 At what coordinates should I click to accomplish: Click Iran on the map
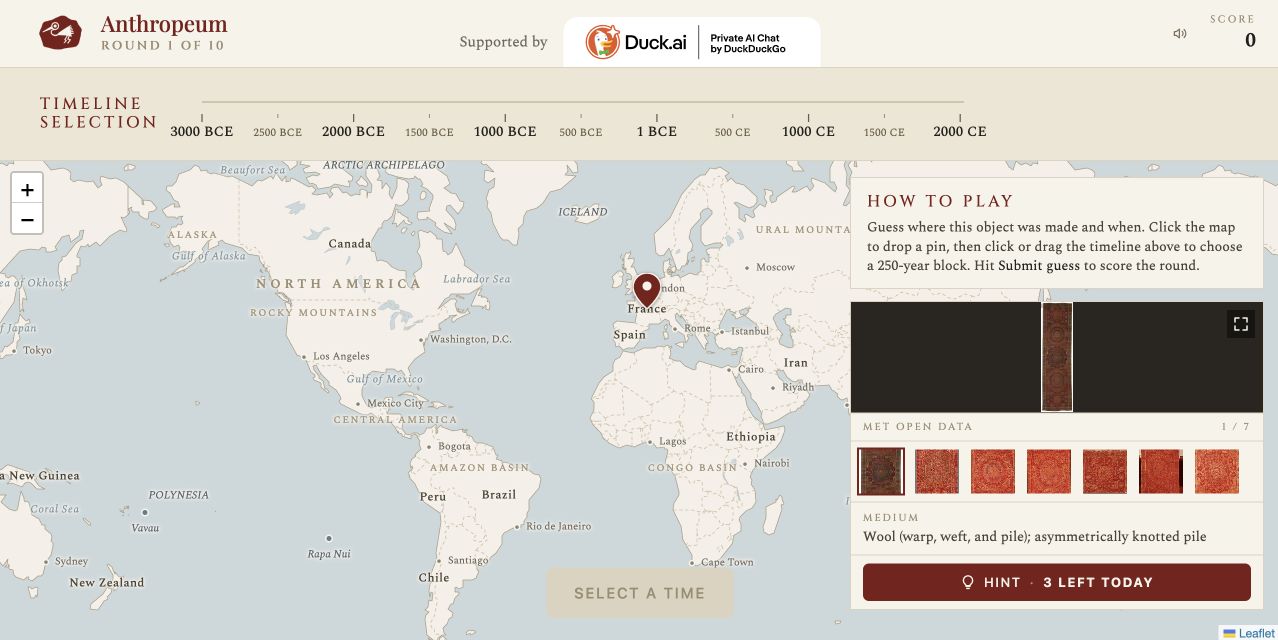pos(796,362)
